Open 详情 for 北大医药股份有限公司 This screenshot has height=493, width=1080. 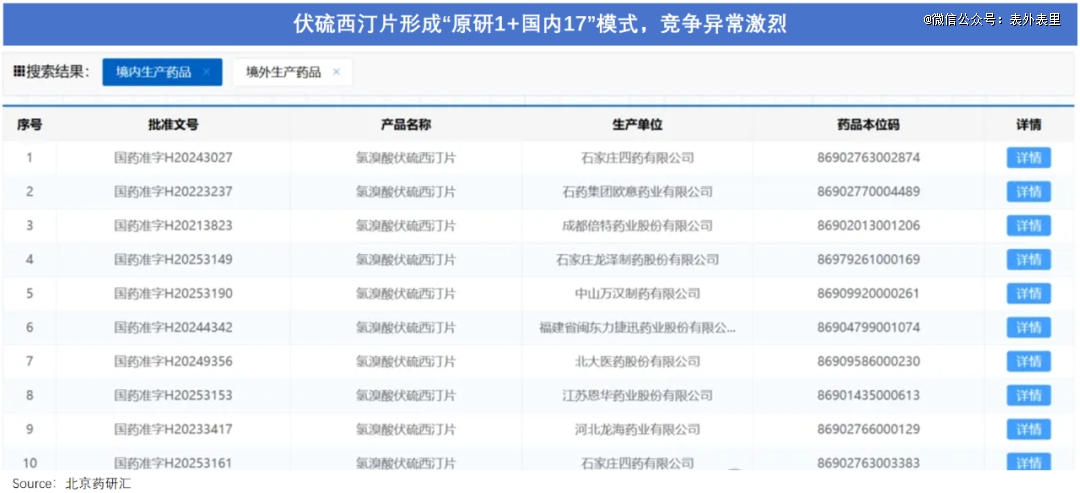[1028, 361]
